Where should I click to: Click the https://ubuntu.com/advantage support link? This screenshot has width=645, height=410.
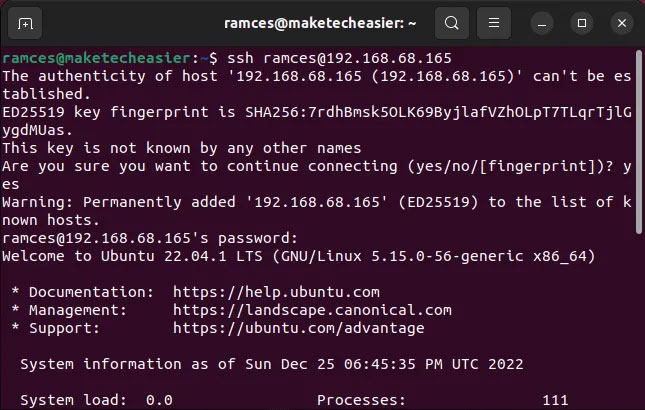point(299,328)
